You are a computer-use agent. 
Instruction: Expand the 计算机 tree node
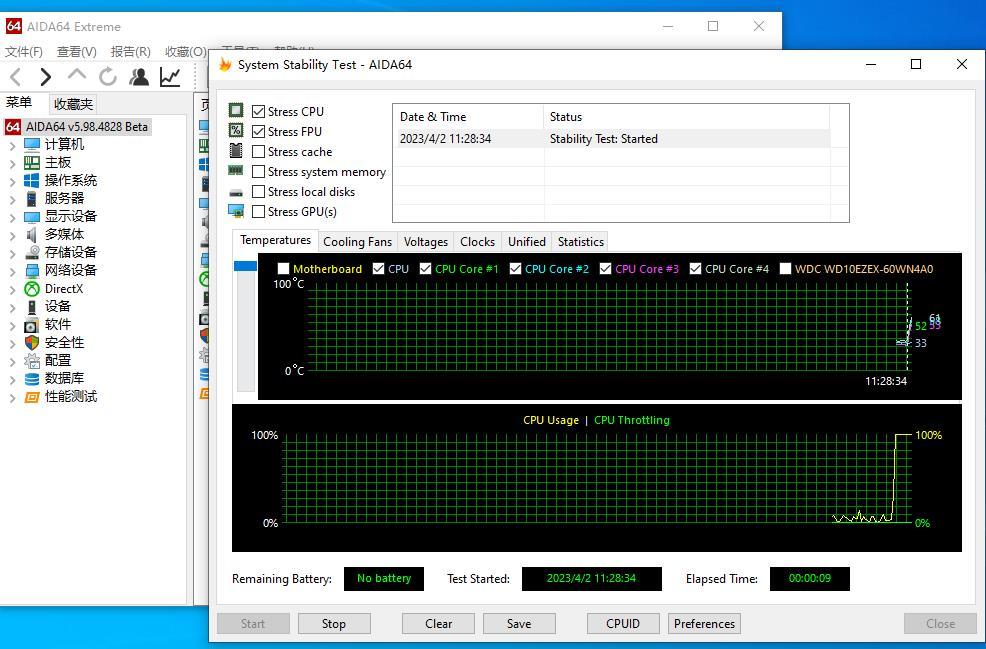[x=12, y=145]
